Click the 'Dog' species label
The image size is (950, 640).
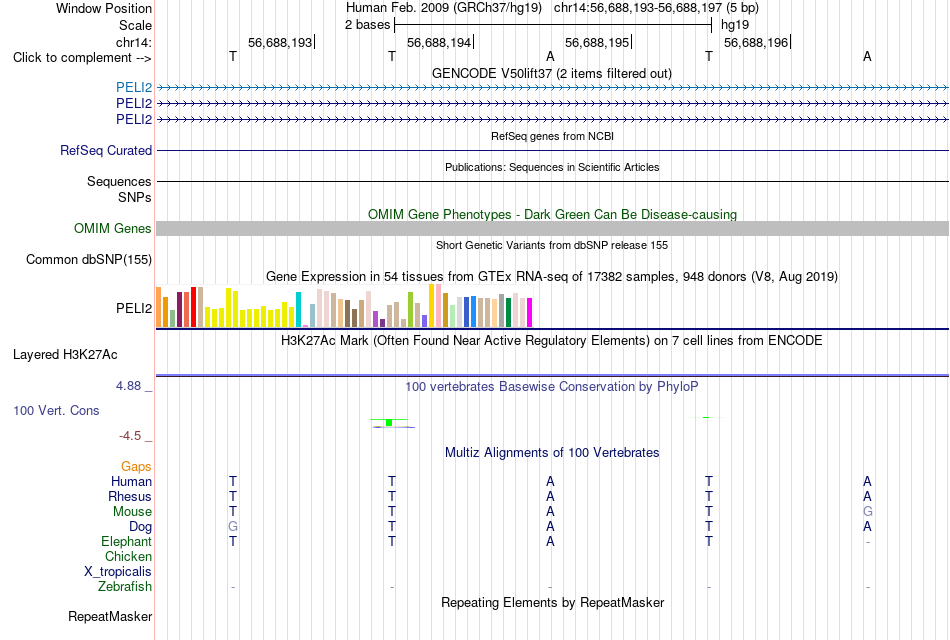(x=141, y=527)
